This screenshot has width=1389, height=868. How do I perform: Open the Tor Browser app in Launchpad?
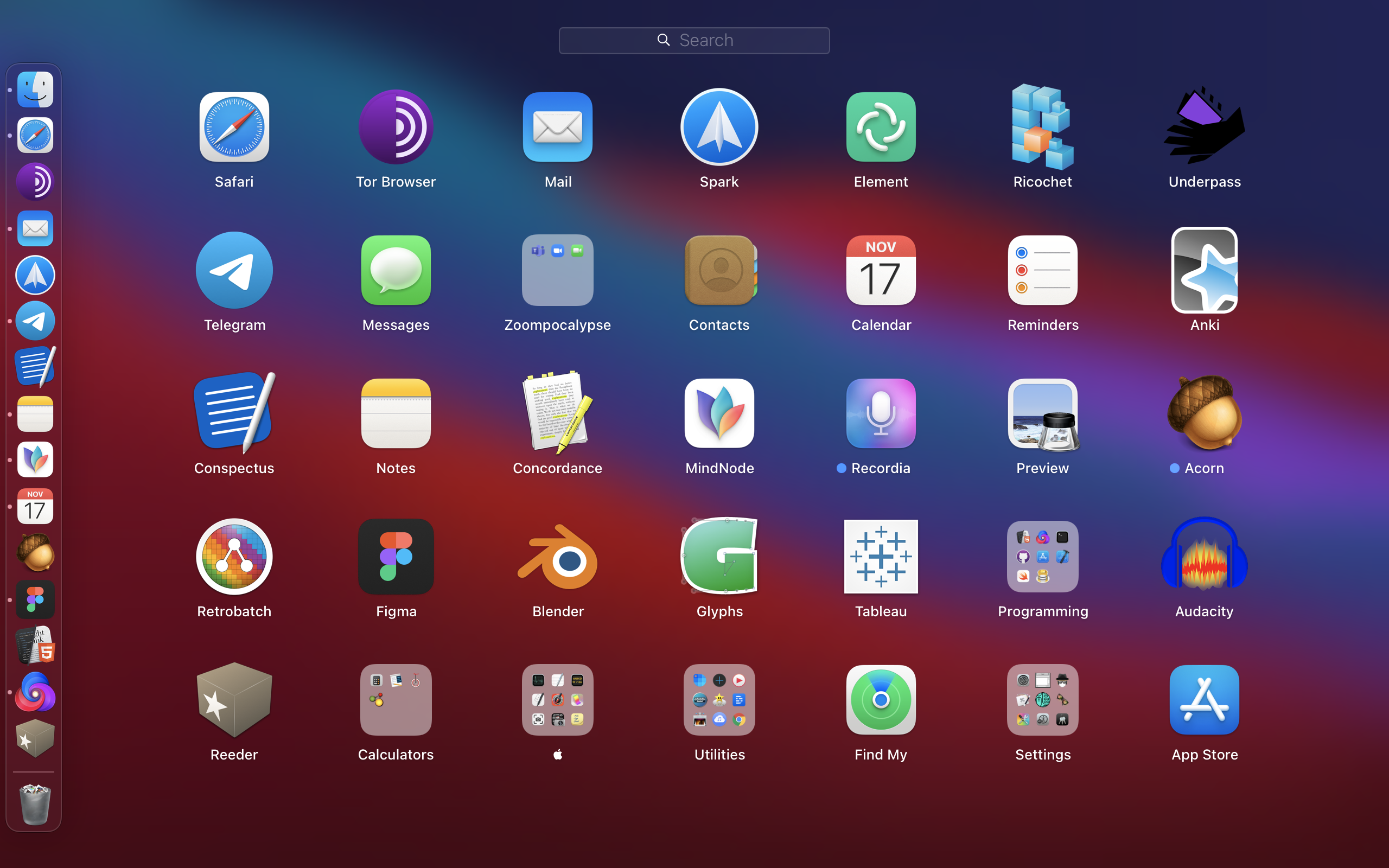396,127
